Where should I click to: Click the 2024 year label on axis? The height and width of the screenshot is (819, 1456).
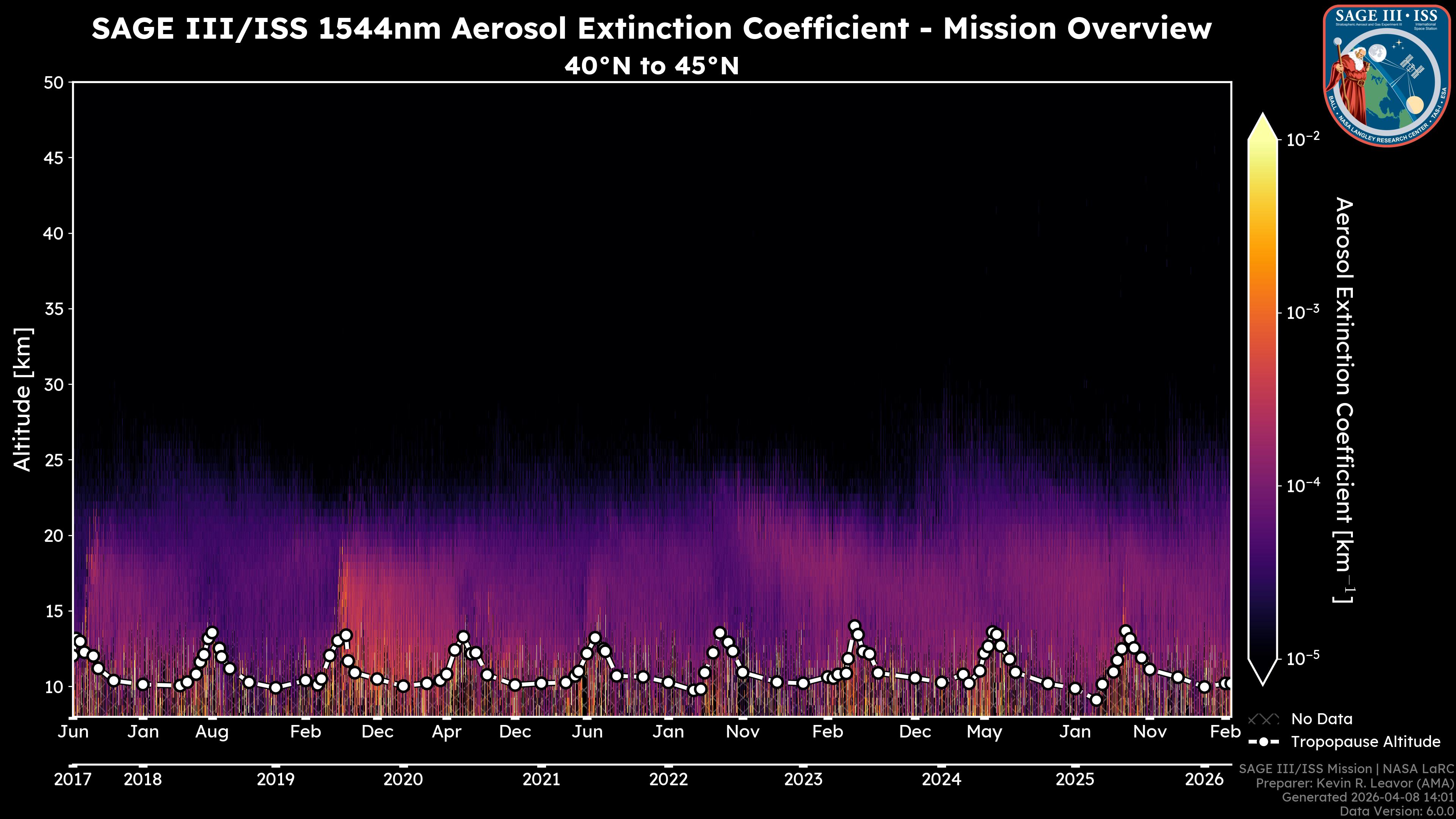click(941, 780)
